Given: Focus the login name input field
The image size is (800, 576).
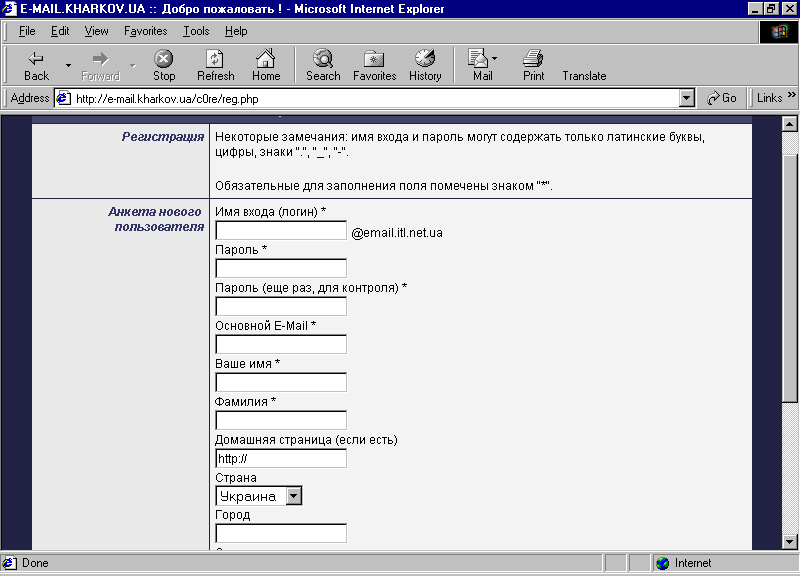Looking at the screenshot, I should pos(281,231).
